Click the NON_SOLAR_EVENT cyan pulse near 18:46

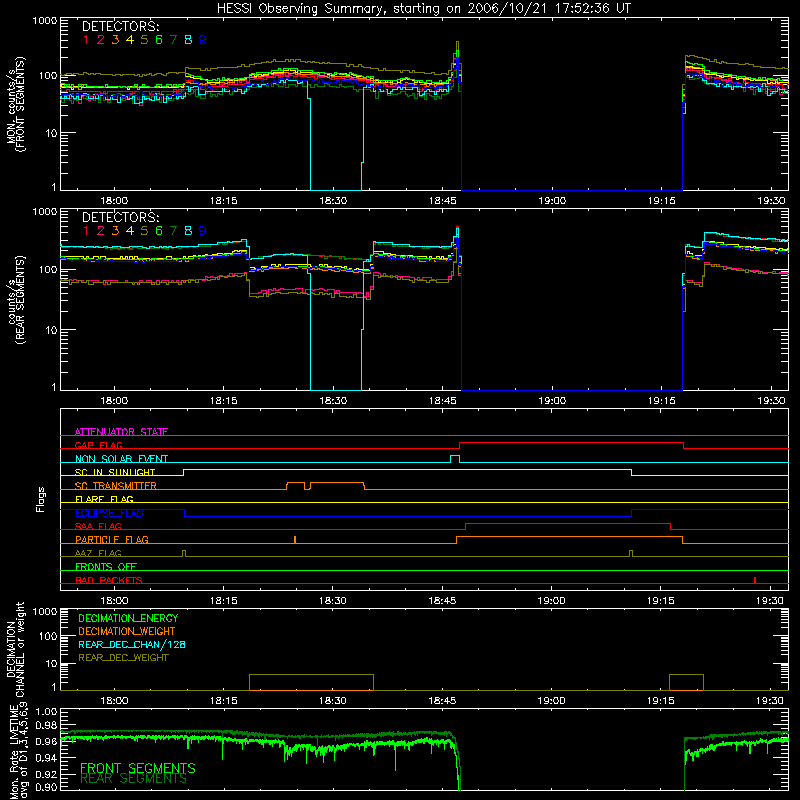(455, 459)
